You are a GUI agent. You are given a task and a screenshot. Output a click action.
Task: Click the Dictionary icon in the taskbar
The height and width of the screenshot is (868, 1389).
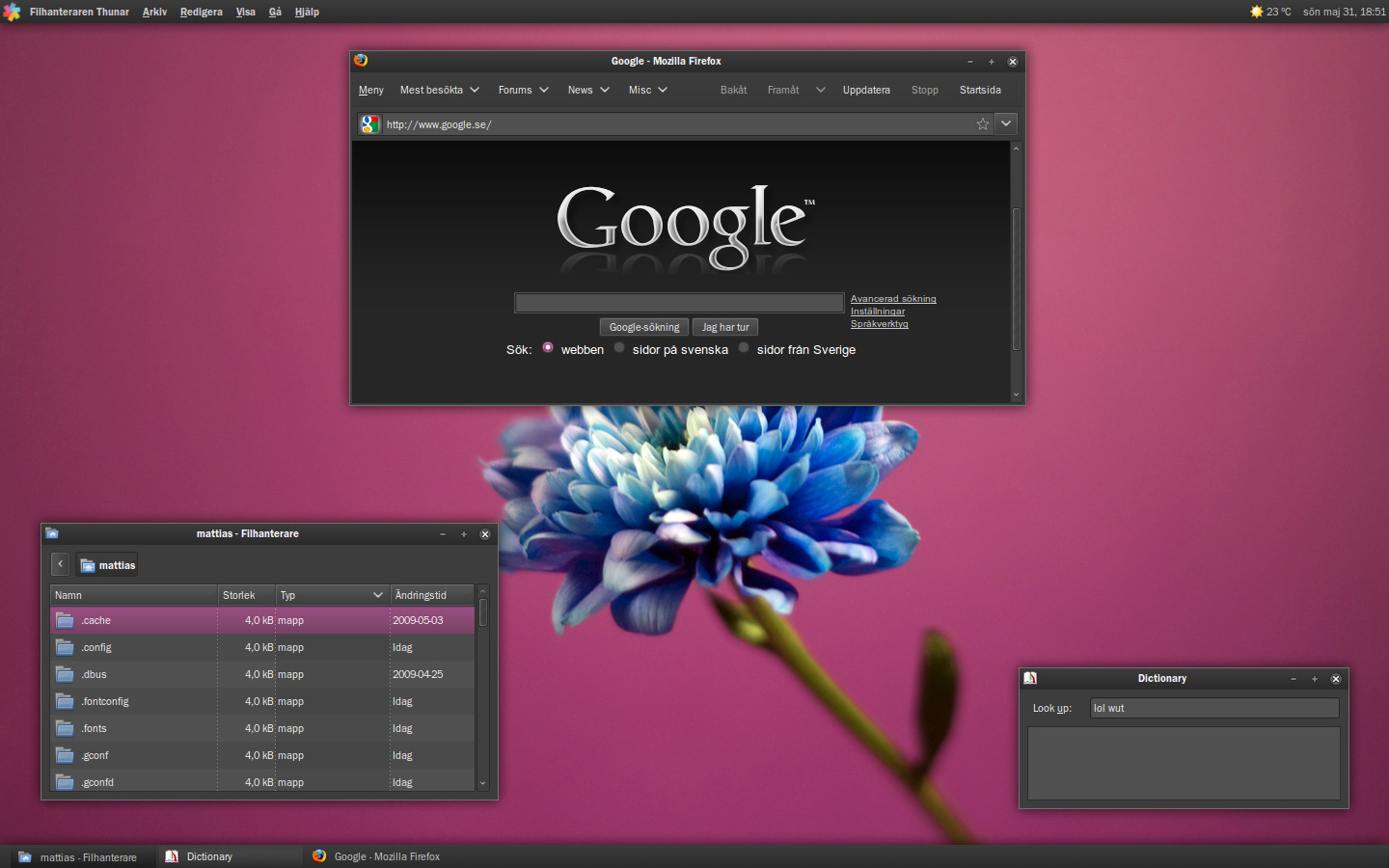[x=172, y=856]
